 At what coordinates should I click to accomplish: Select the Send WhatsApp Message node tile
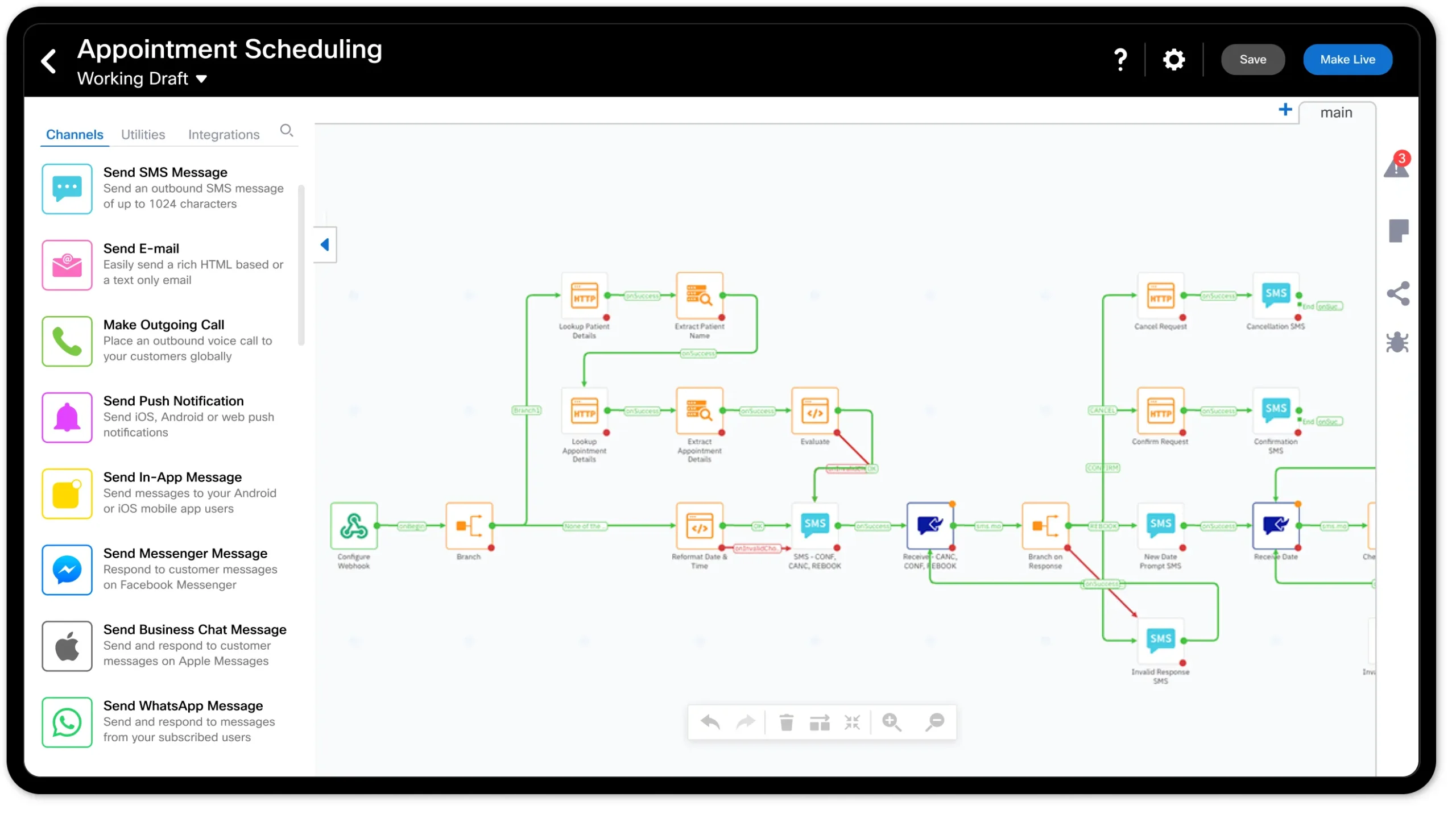point(165,722)
